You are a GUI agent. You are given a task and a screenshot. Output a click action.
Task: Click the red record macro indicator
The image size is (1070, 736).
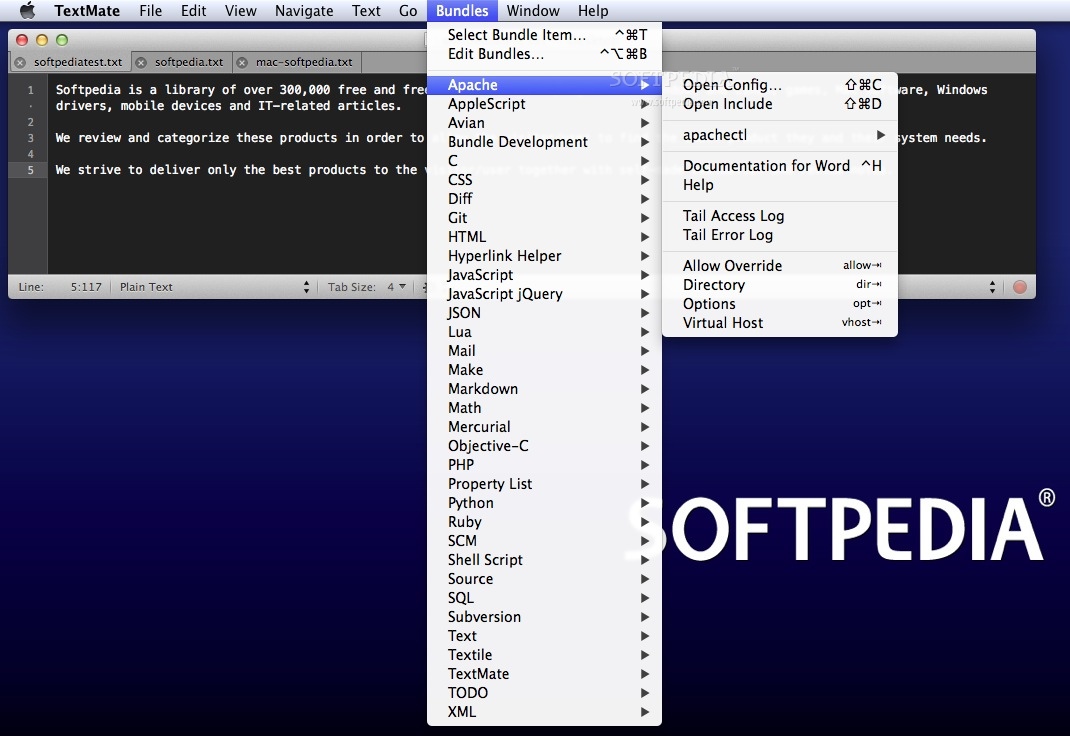point(1020,287)
